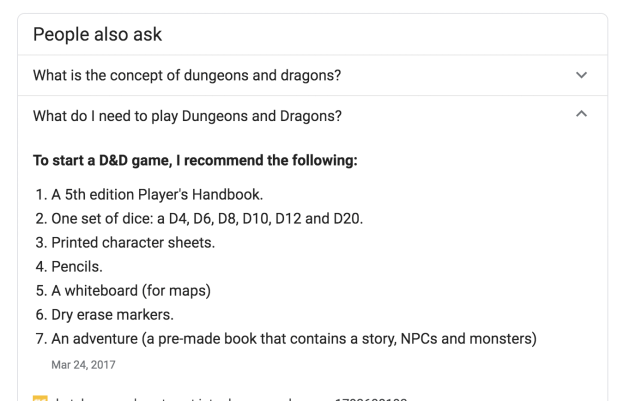Click the 'People also ask' heading

(x=98, y=34)
